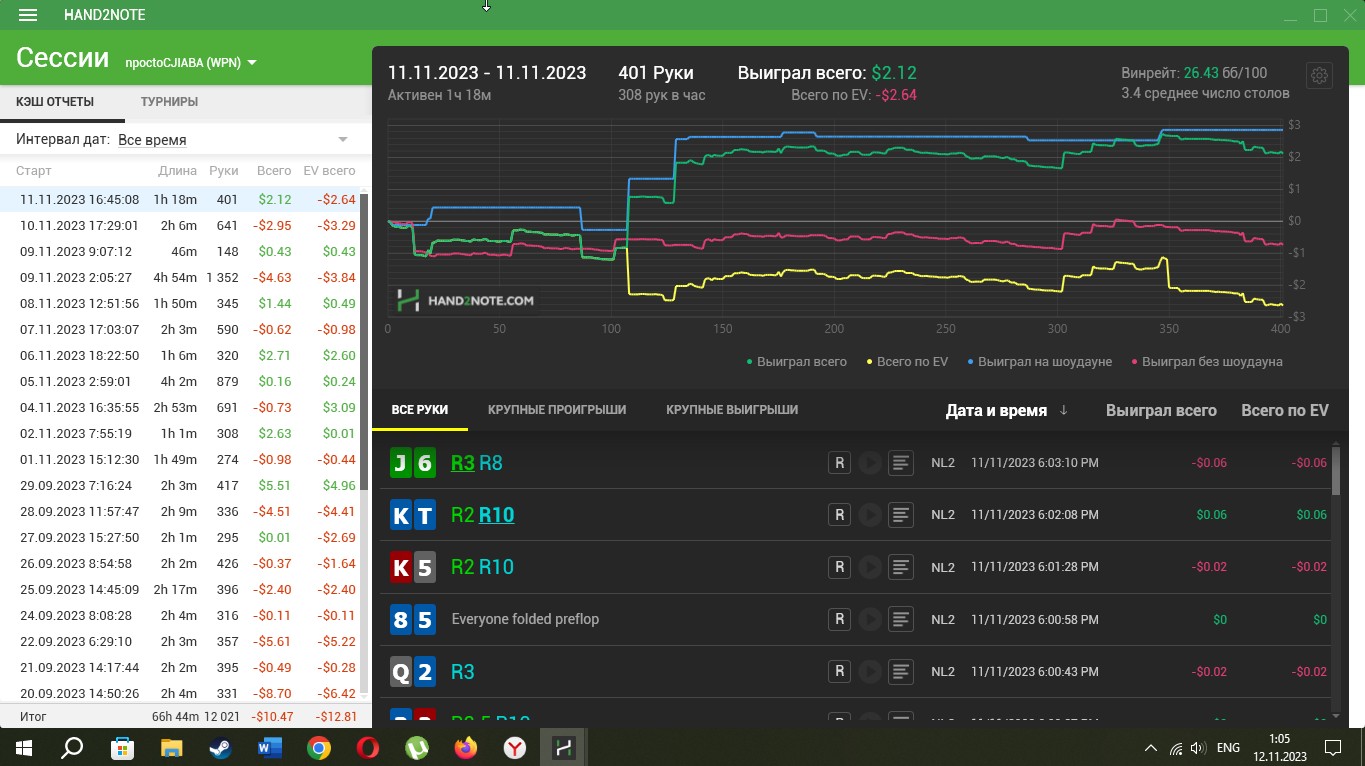Screen dimensions: 1365x766
Task: Switch to the 'ТУРНИРЫ' tab
Action: [169, 102]
